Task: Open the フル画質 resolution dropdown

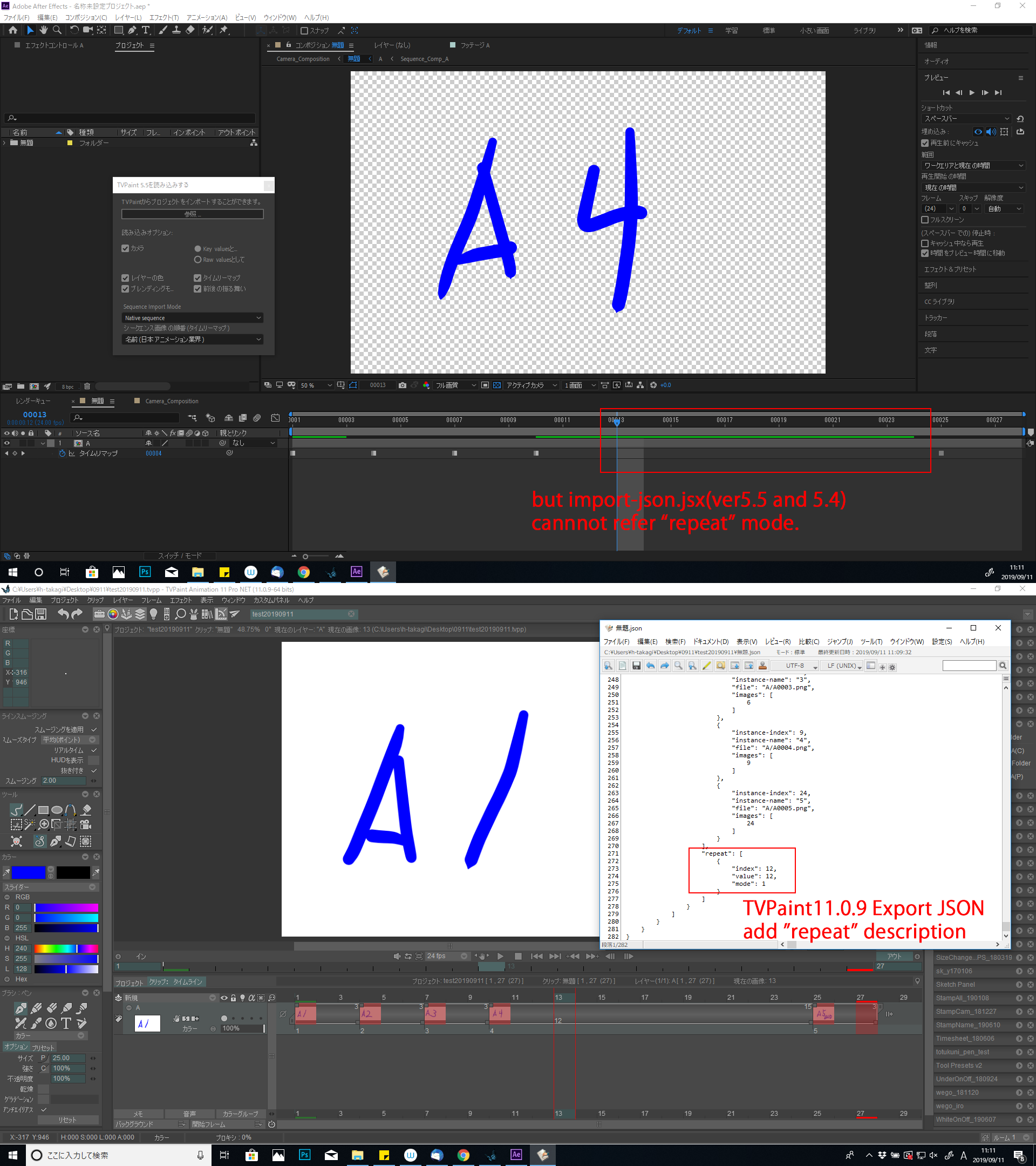Action: (455, 385)
